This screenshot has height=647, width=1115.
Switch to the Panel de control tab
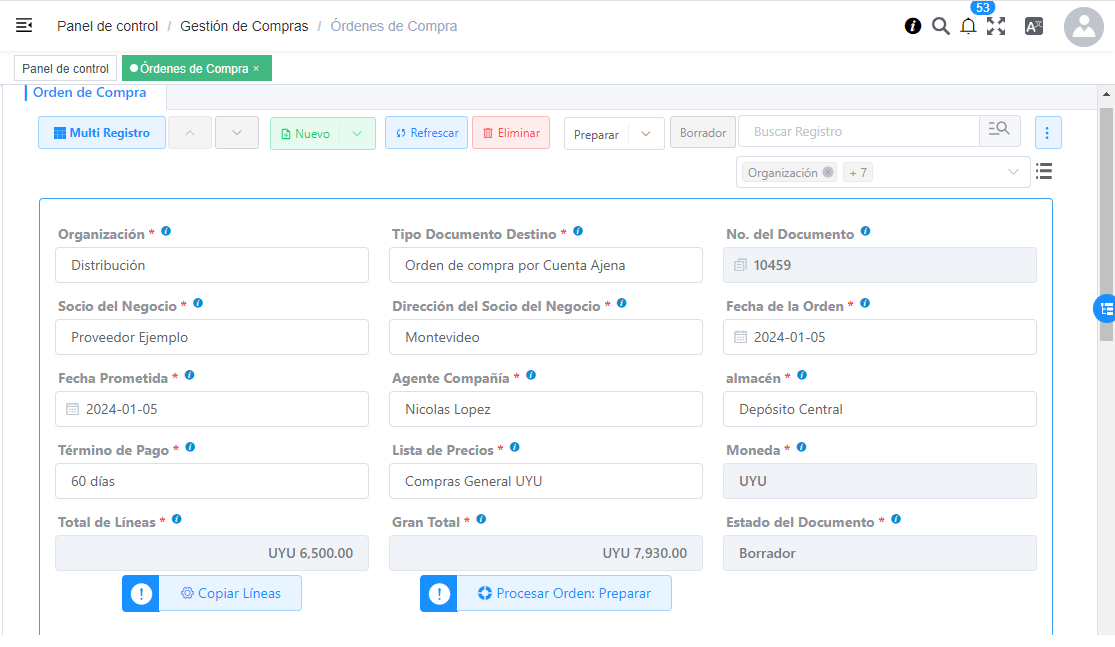pos(65,69)
